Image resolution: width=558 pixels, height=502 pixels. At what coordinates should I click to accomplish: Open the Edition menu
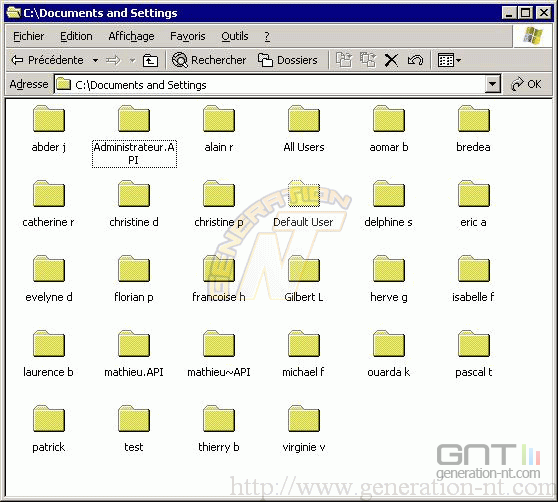point(76,36)
